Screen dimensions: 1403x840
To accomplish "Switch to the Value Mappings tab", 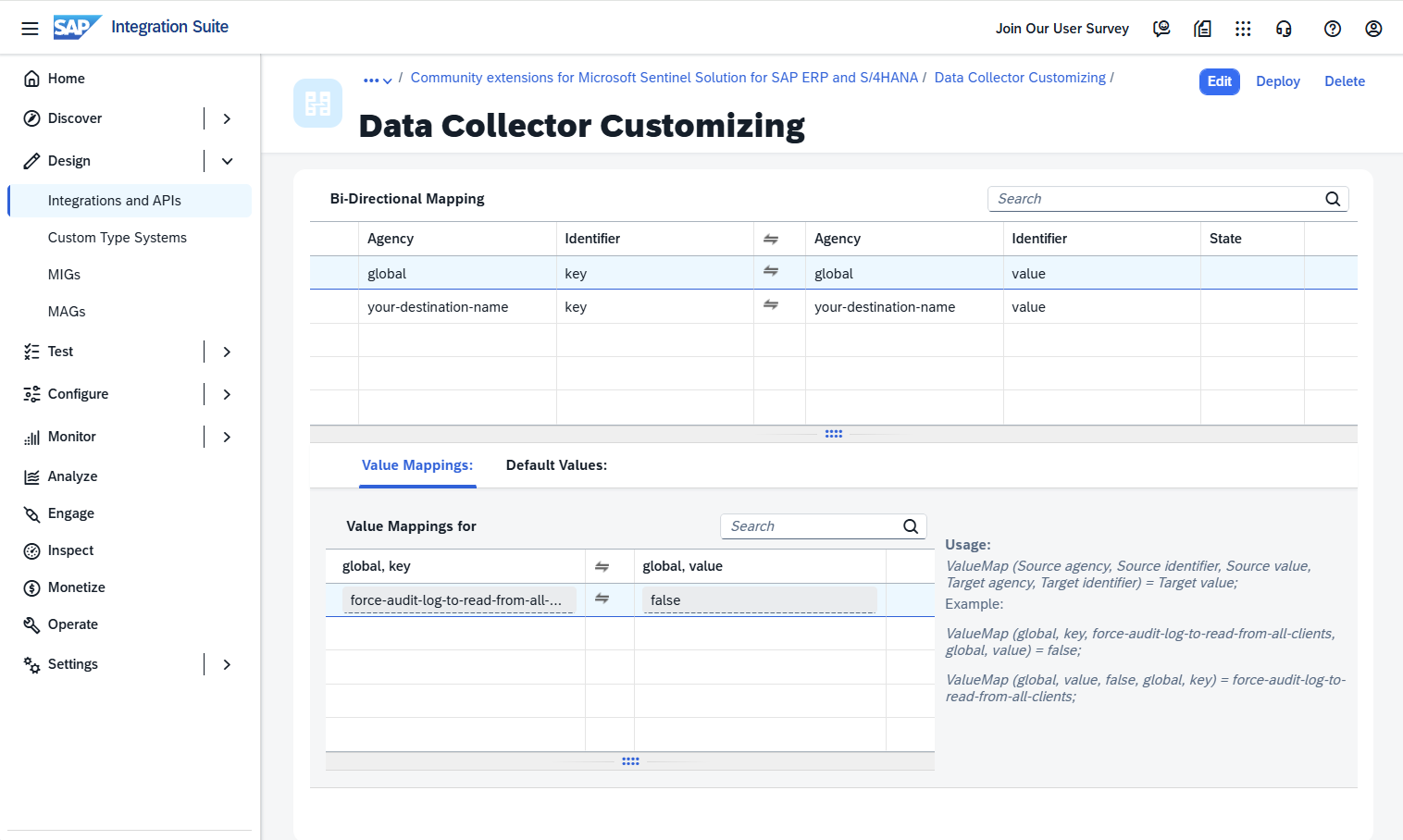I will [417, 465].
